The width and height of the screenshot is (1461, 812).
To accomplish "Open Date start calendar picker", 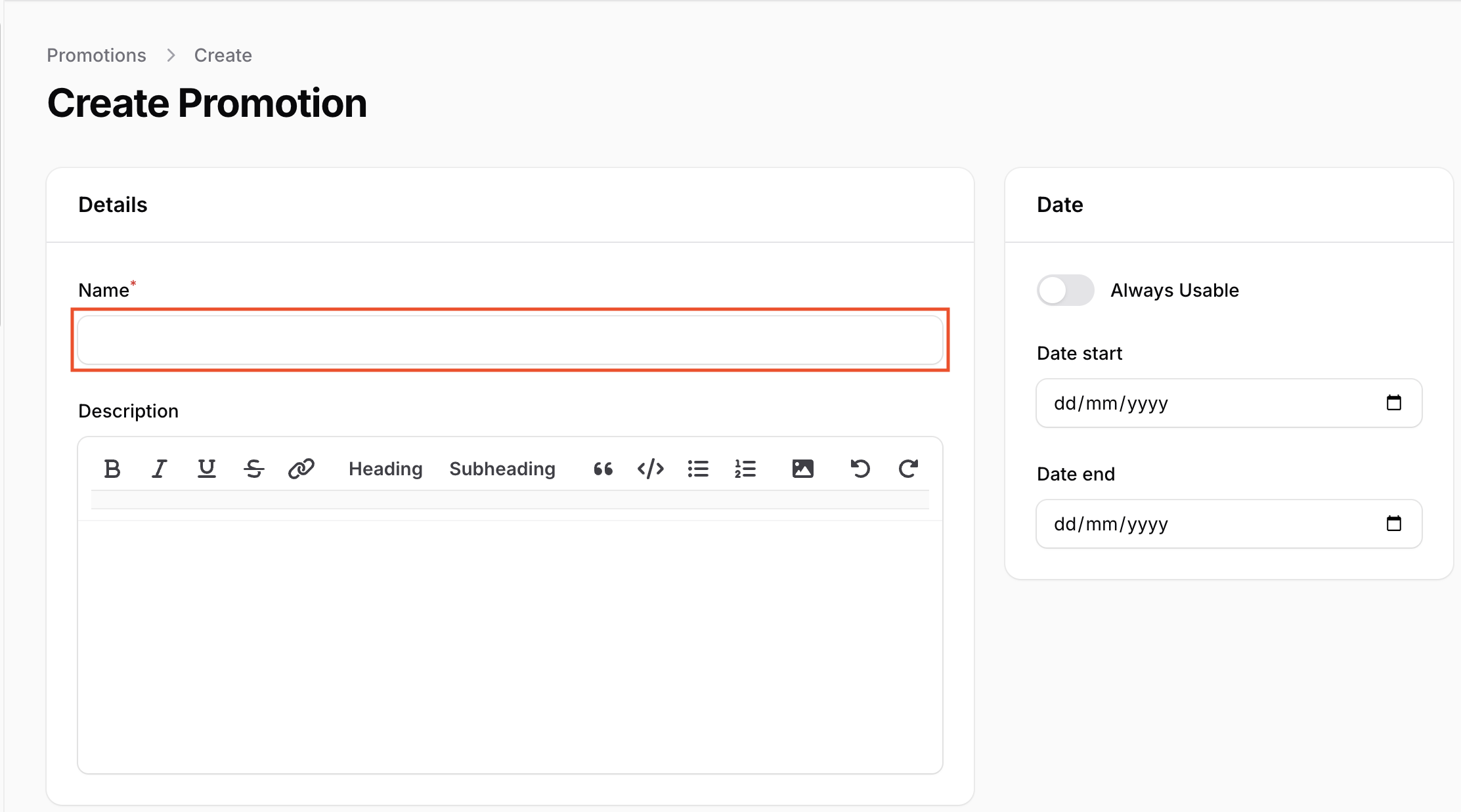I will click(1393, 403).
